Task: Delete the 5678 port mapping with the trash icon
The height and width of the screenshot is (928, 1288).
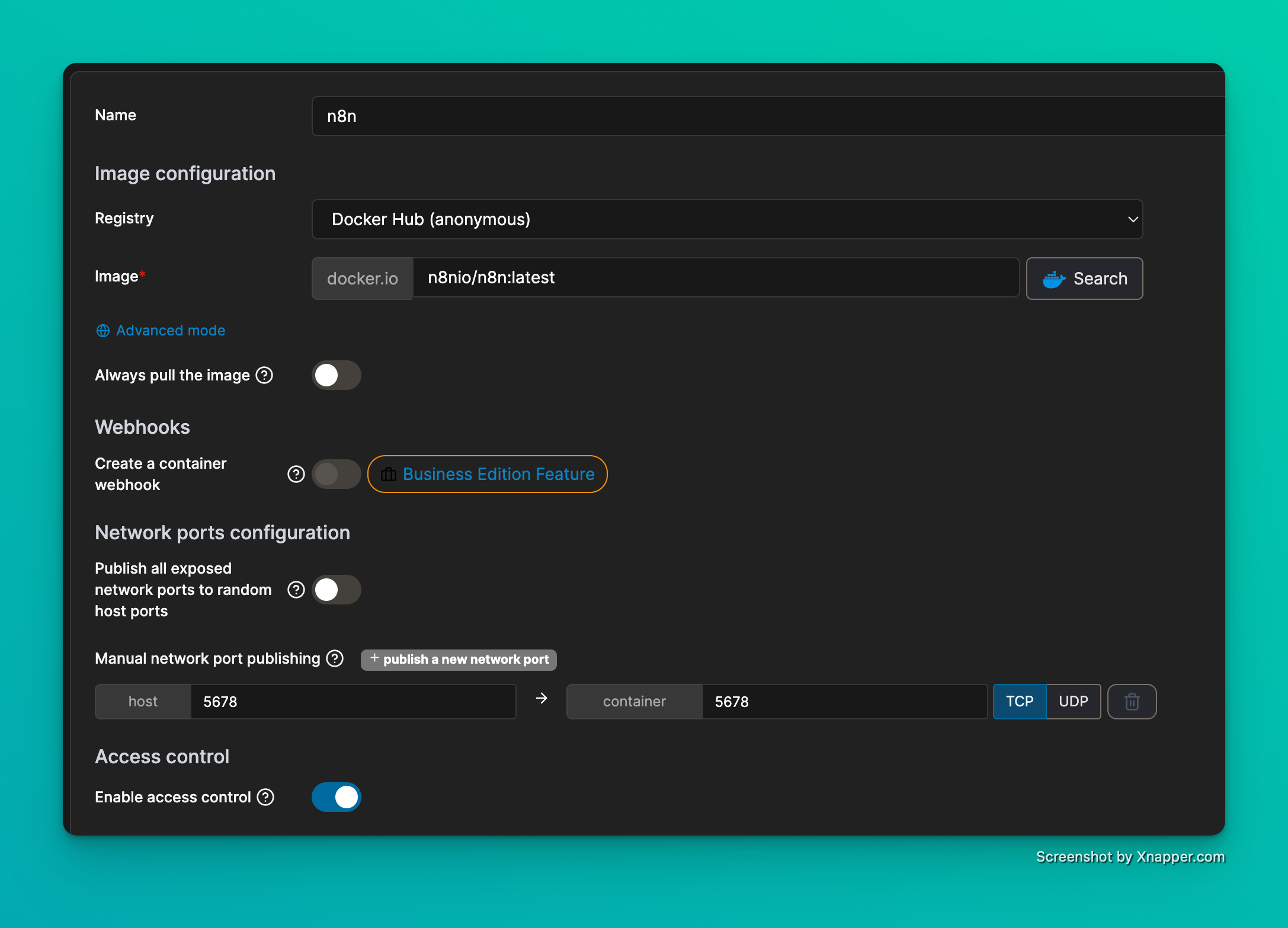Action: (1132, 702)
